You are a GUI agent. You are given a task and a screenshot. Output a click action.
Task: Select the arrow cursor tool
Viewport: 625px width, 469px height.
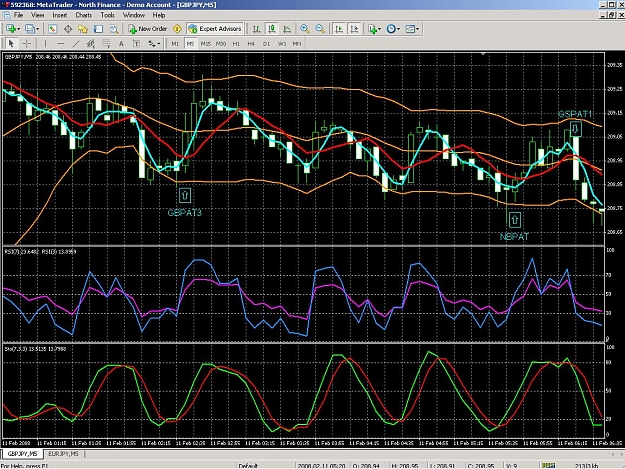[11, 43]
